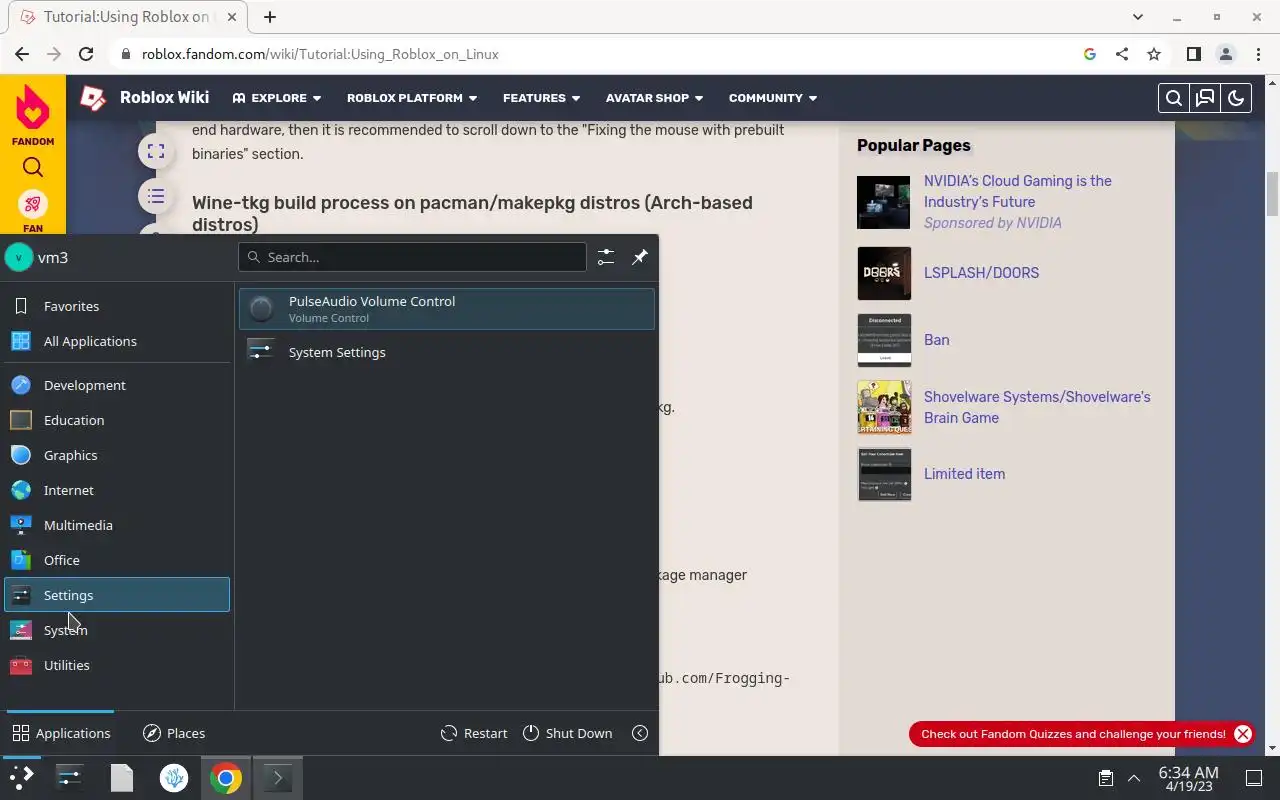The image size is (1280, 800).
Task: Open file manager from the taskbar
Action: coord(122,778)
